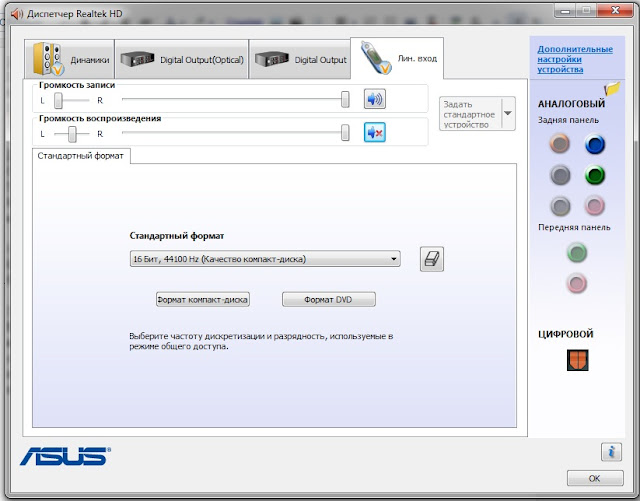The image size is (640, 501).
Task: Click the eraser restore-default format icon
Action: pos(432,259)
